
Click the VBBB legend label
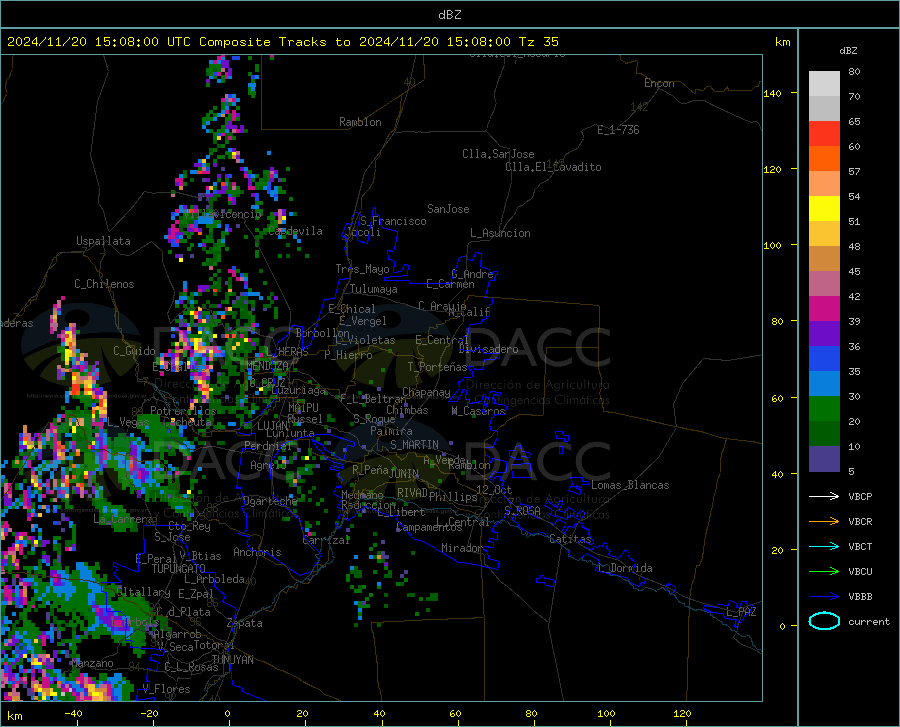[860, 597]
